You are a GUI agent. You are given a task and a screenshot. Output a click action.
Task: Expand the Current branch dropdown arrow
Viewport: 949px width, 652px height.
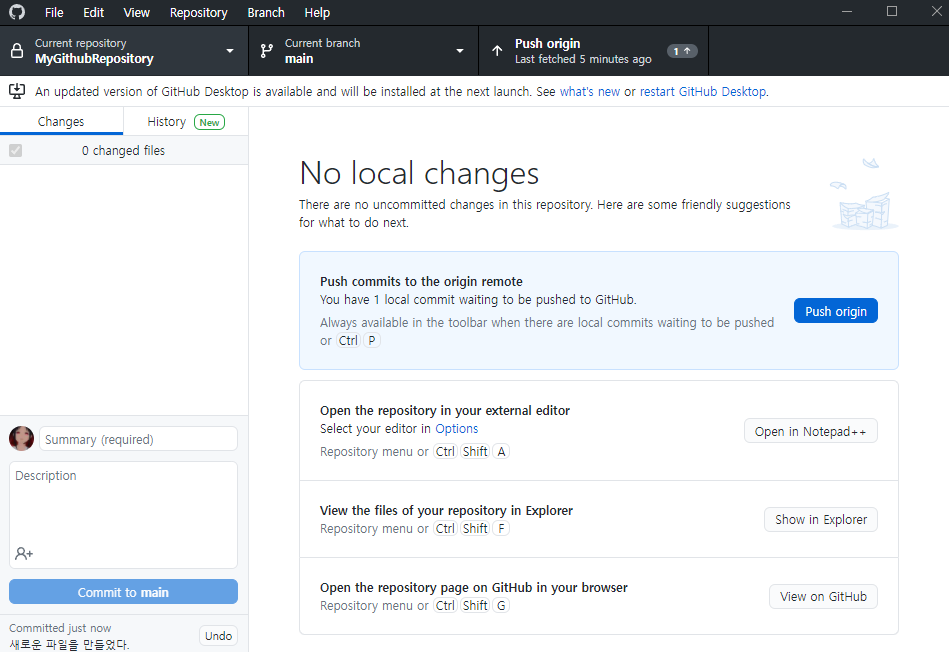coord(460,51)
